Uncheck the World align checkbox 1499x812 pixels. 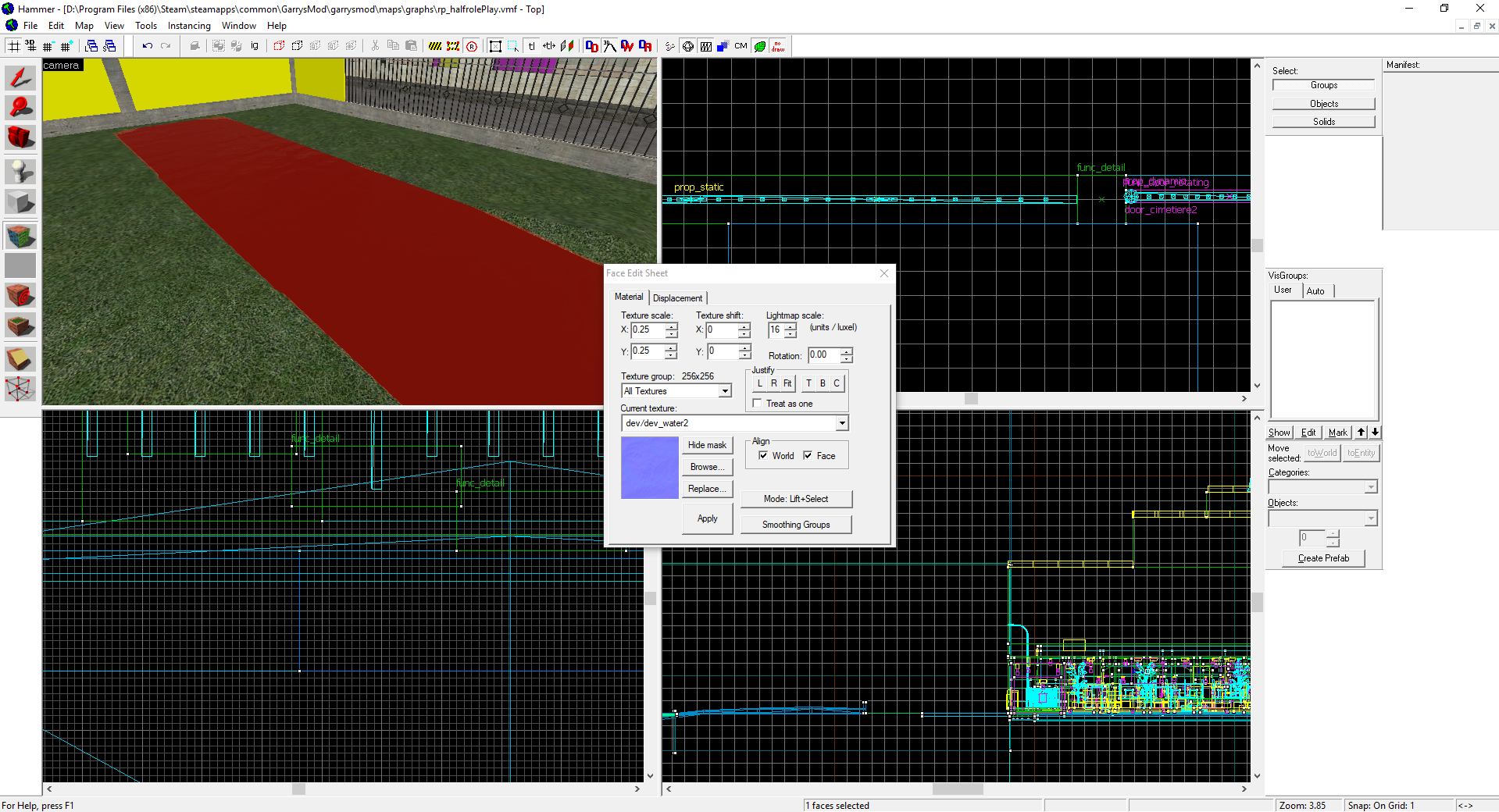[763, 456]
